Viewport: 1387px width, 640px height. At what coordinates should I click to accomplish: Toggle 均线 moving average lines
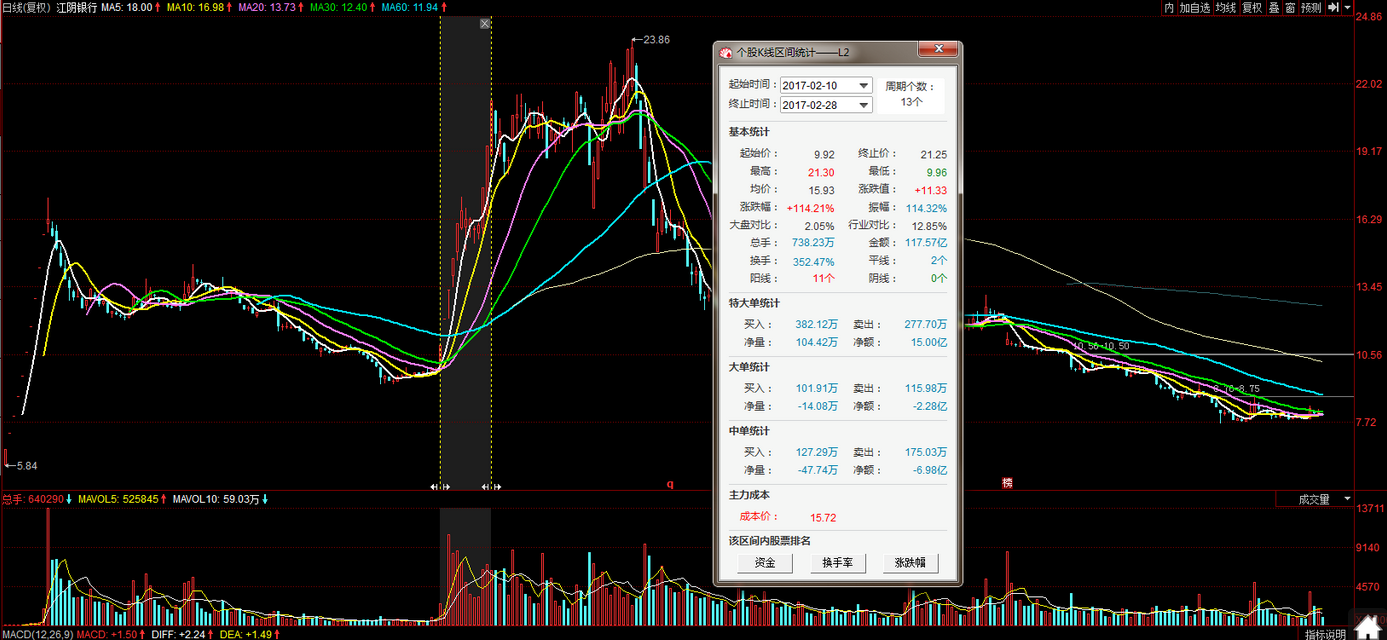pos(1225,7)
